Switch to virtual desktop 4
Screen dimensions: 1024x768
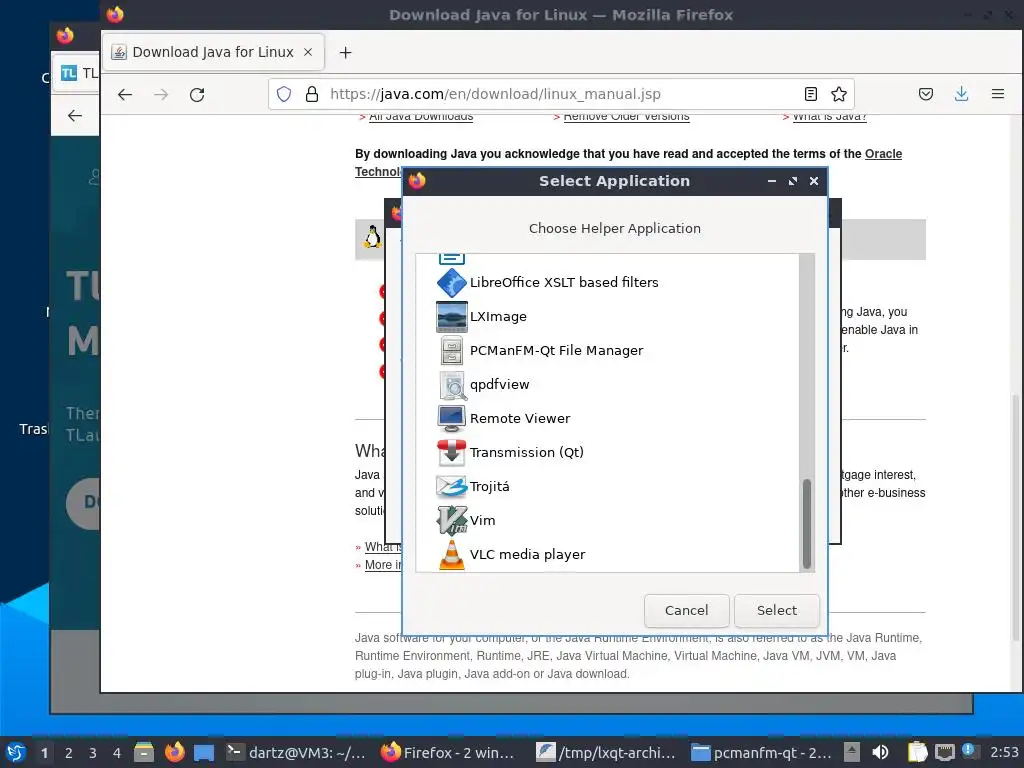click(x=117, y=753)
